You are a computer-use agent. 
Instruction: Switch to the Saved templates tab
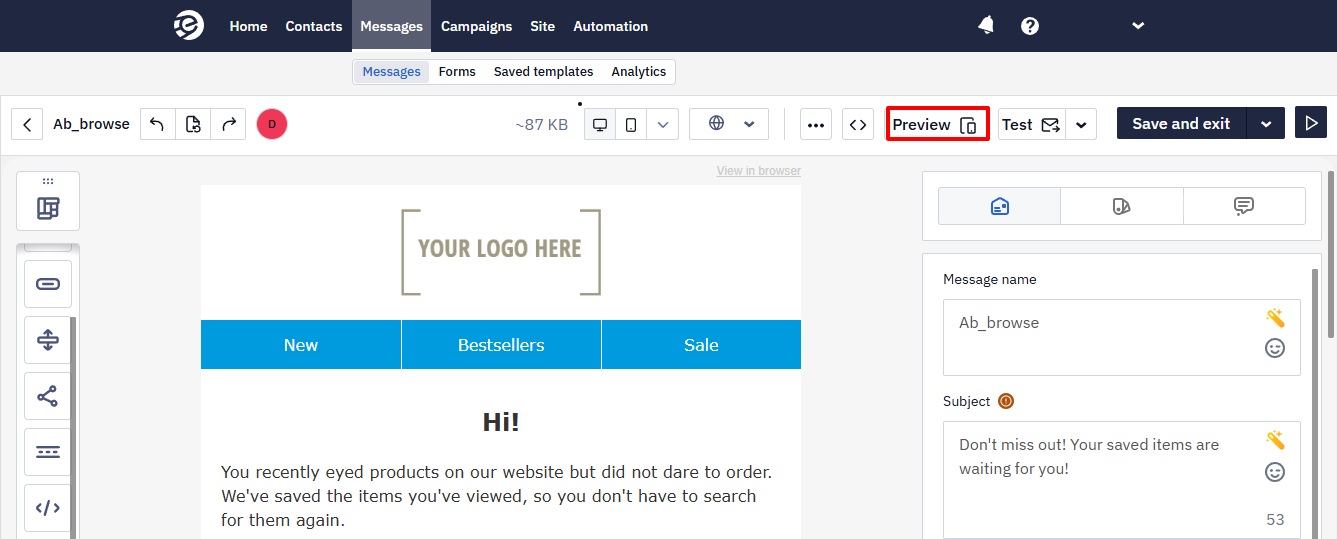point(543,72)
